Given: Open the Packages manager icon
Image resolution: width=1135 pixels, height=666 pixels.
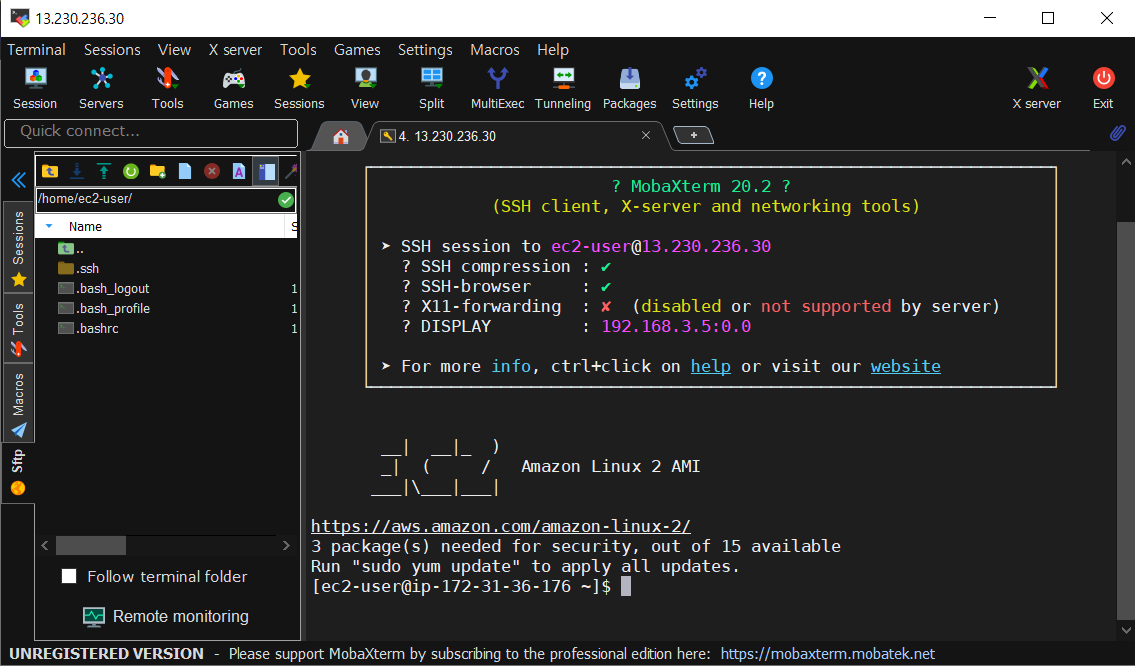Looking at the screenshot, I should (x=629, y=88).
